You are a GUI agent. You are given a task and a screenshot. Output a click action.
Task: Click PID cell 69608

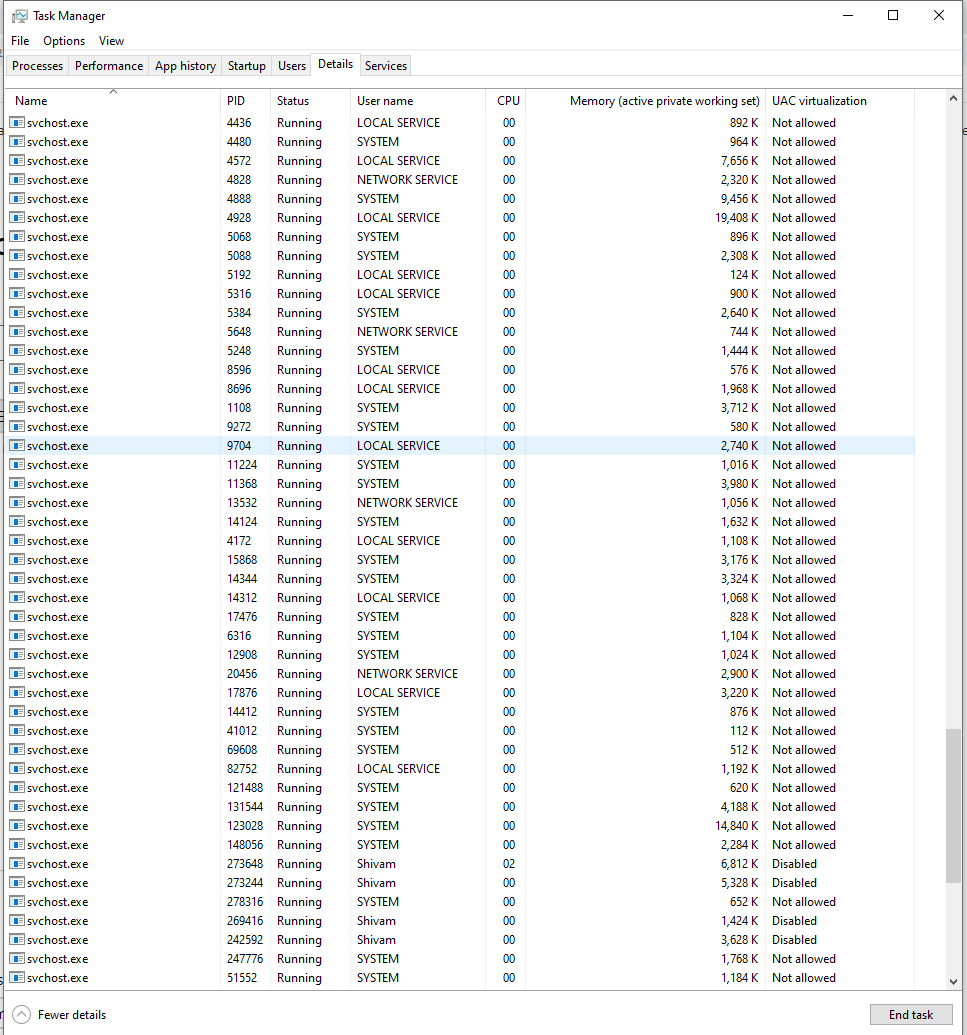pos(242,751)
